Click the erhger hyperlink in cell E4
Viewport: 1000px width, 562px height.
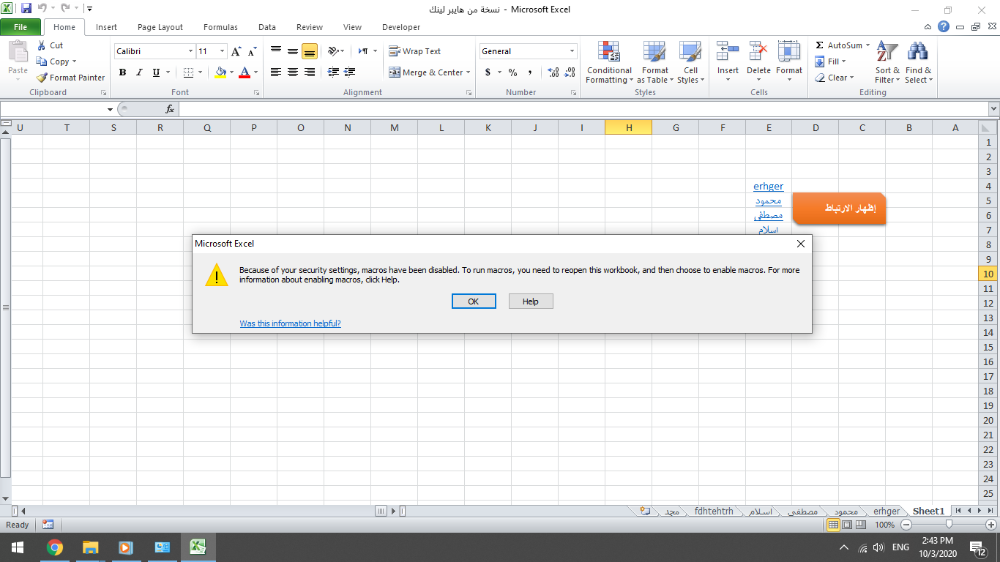pyautogui.click(x=768, y=186)
